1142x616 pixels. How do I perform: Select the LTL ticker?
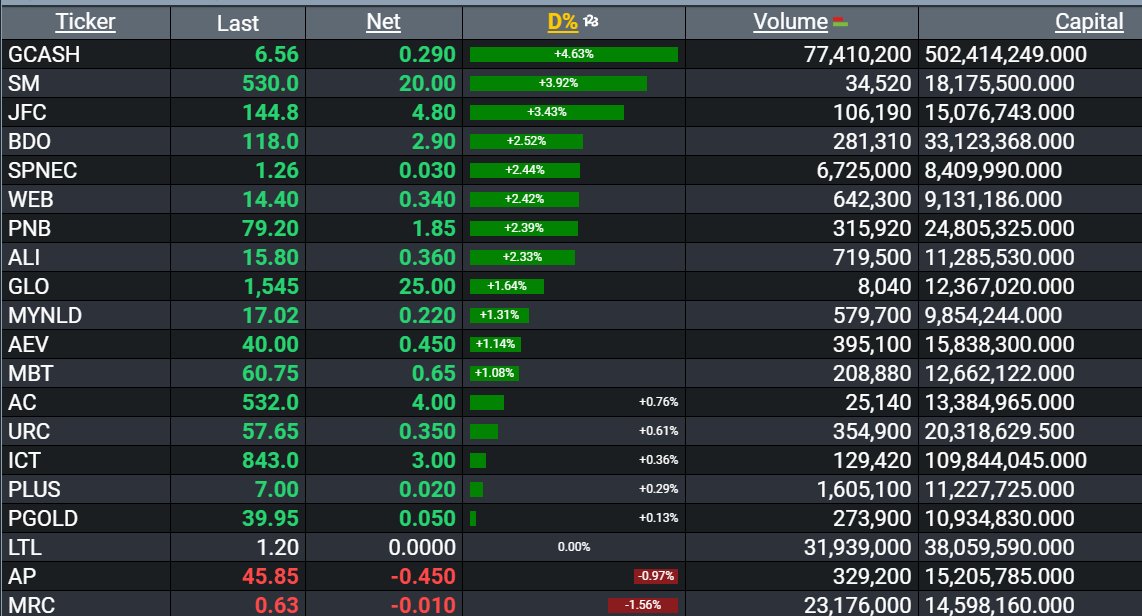(25, 548)
